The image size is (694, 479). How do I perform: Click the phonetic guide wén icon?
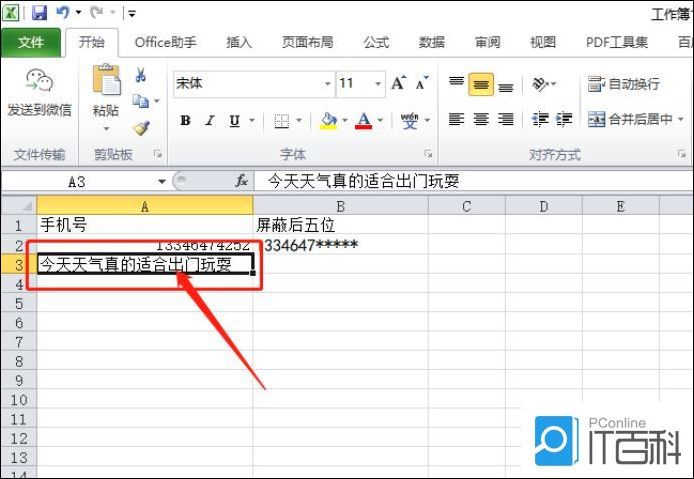click(x=409, y=120)
